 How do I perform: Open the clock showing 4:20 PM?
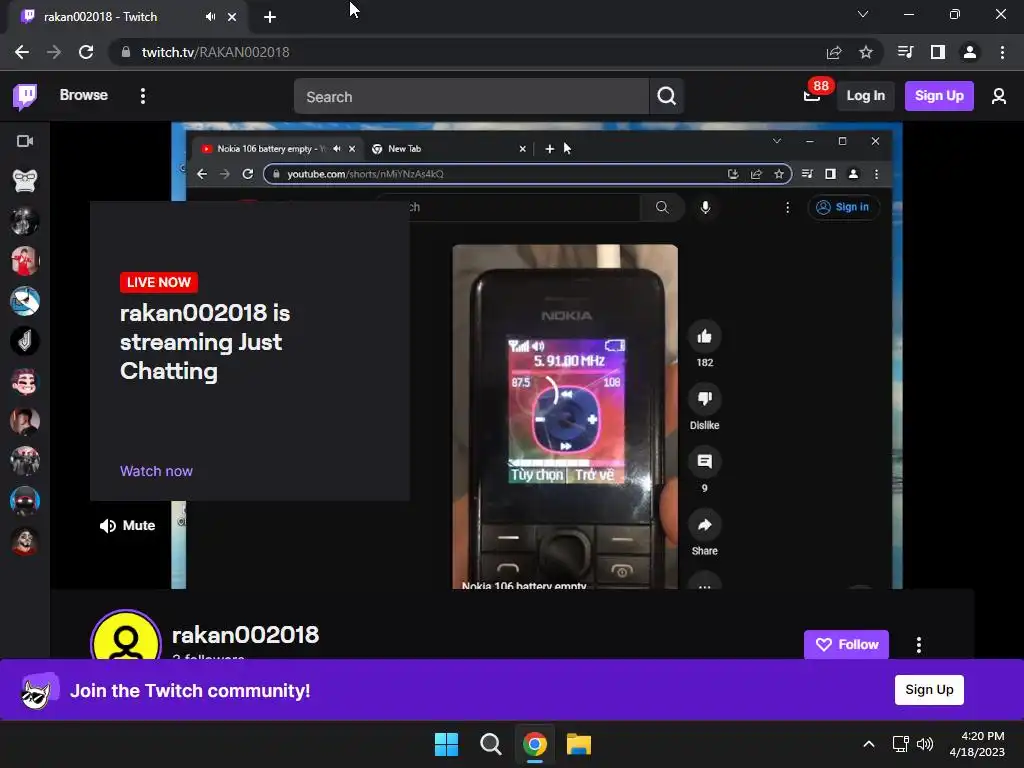pos(977,744)
